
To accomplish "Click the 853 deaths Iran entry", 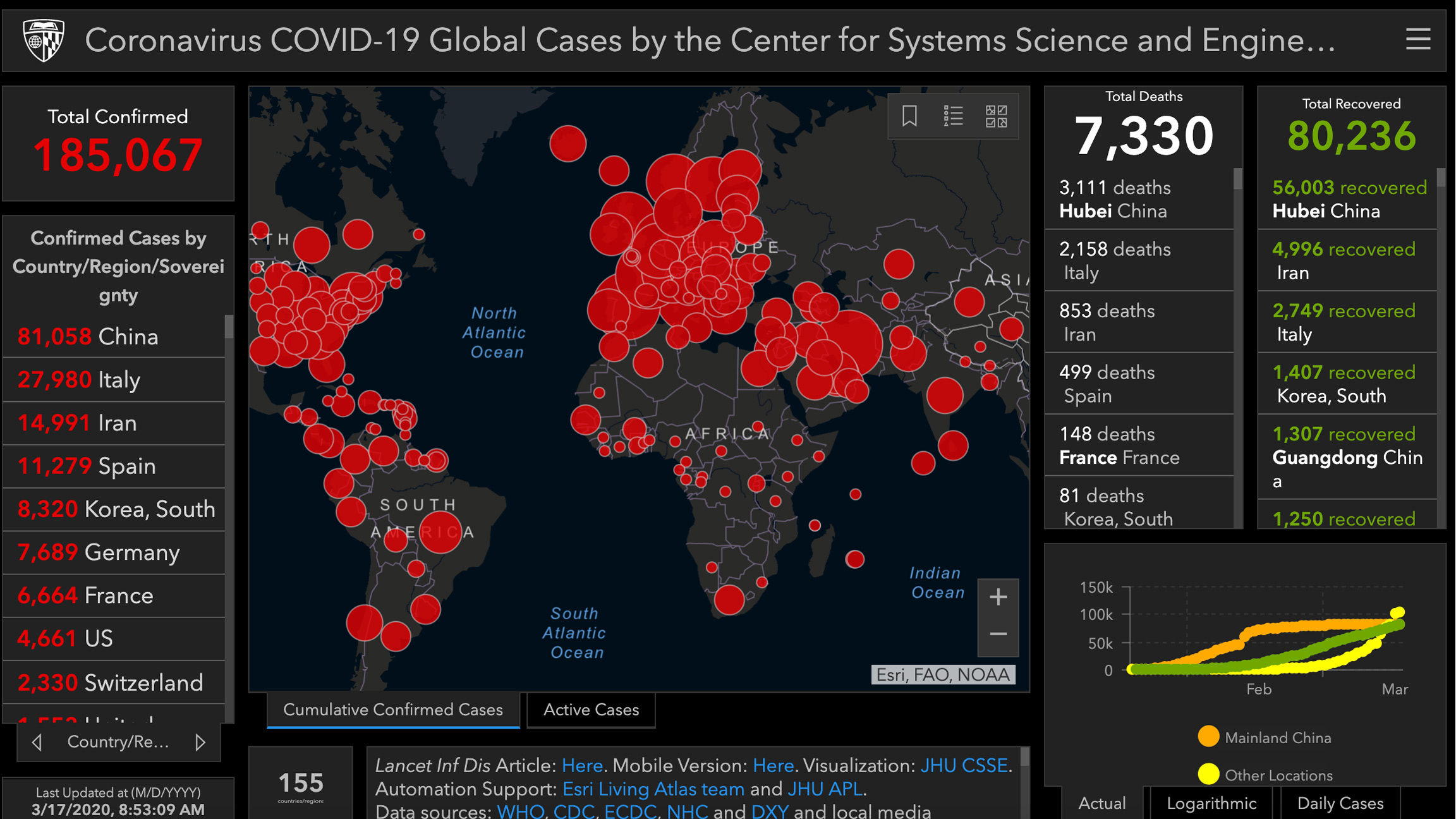I will point(1139,322).
